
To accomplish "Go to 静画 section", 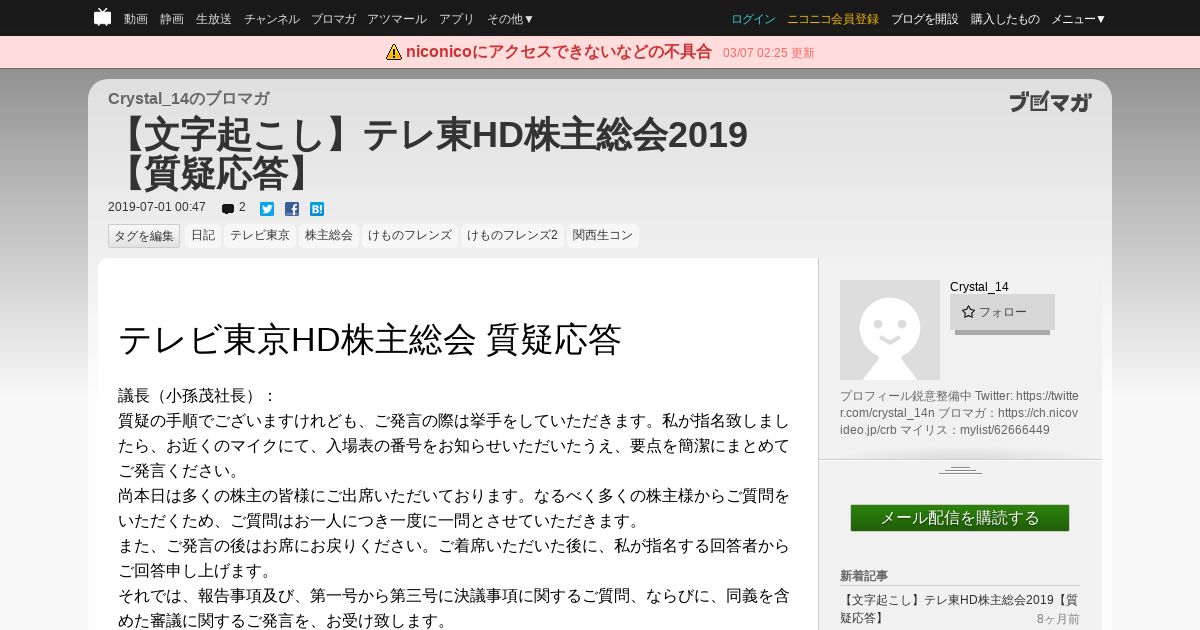I will point(172,19).
